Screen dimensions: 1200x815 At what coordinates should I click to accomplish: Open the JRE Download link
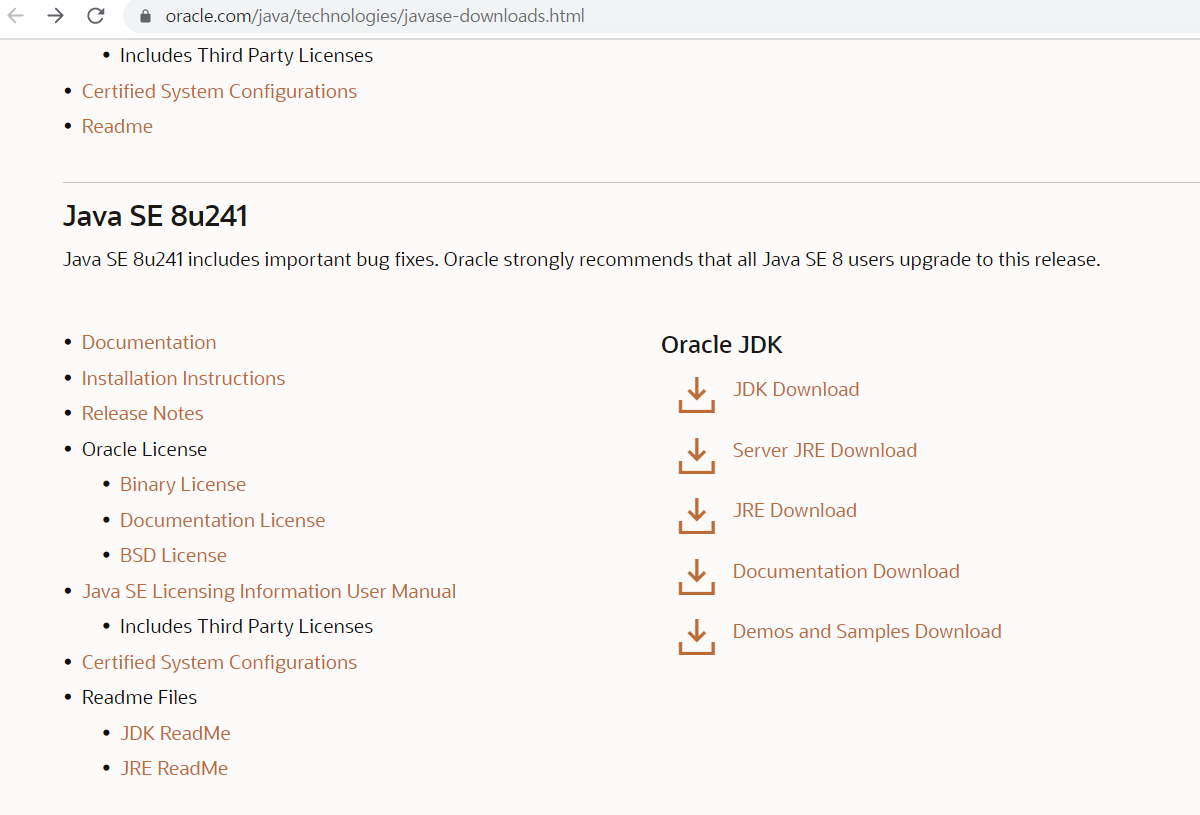(x=795, y=511)
